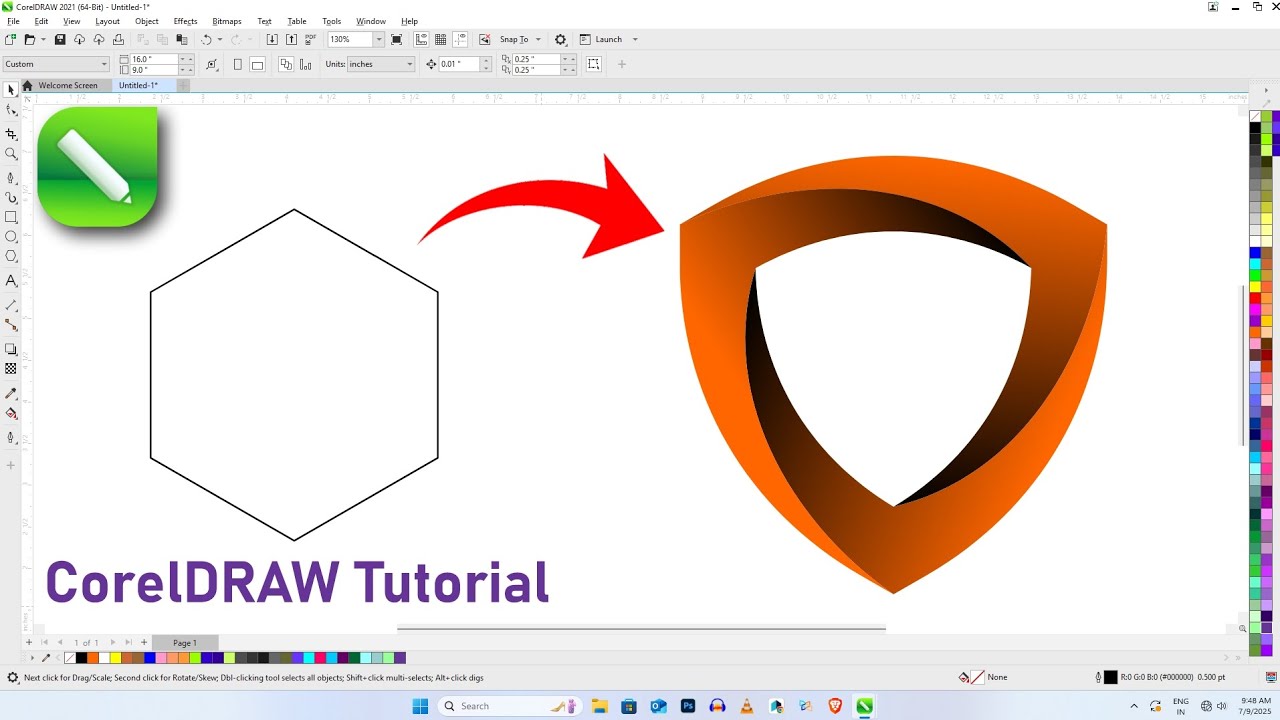Image resolution: width=1280 pixels, height=720 pixels.
Task: Select the Drop Shadow tool
Action: [11, 349]
